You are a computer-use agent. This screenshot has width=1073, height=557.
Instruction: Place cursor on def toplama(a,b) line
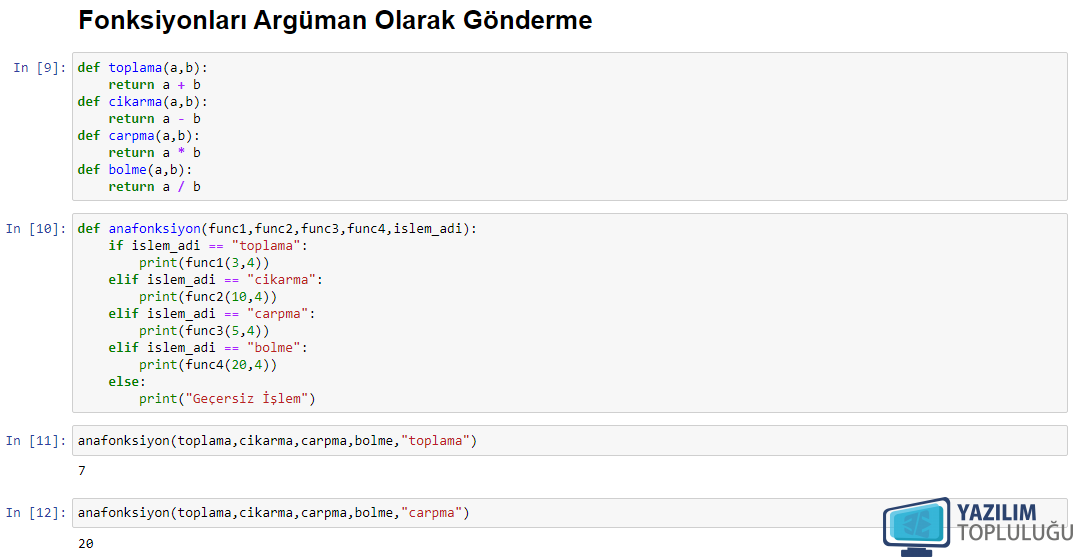point(142,68)
